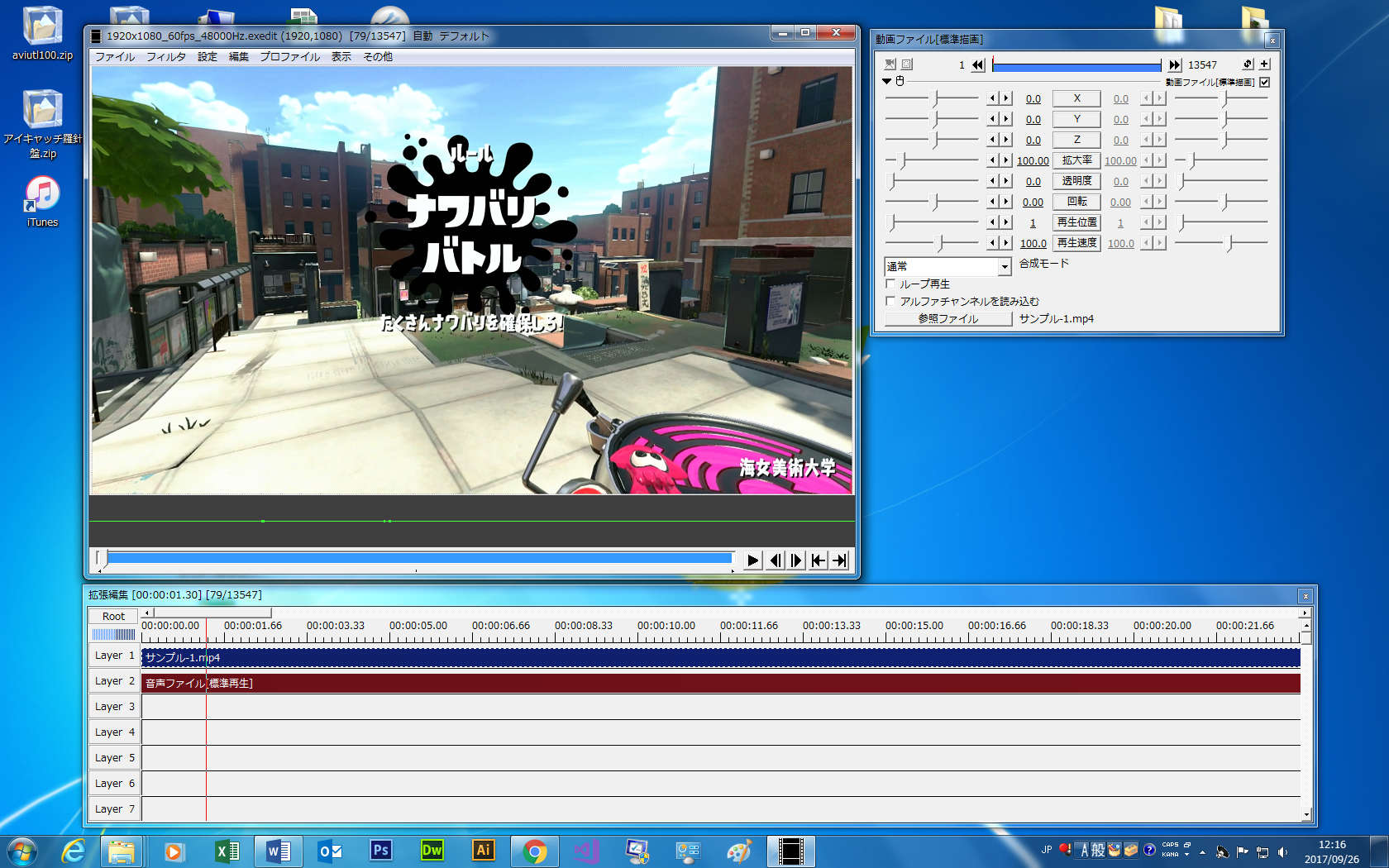Enable アルファチャンネルを読み込む checkbox
1389x868 pixels.
[890, 301]
